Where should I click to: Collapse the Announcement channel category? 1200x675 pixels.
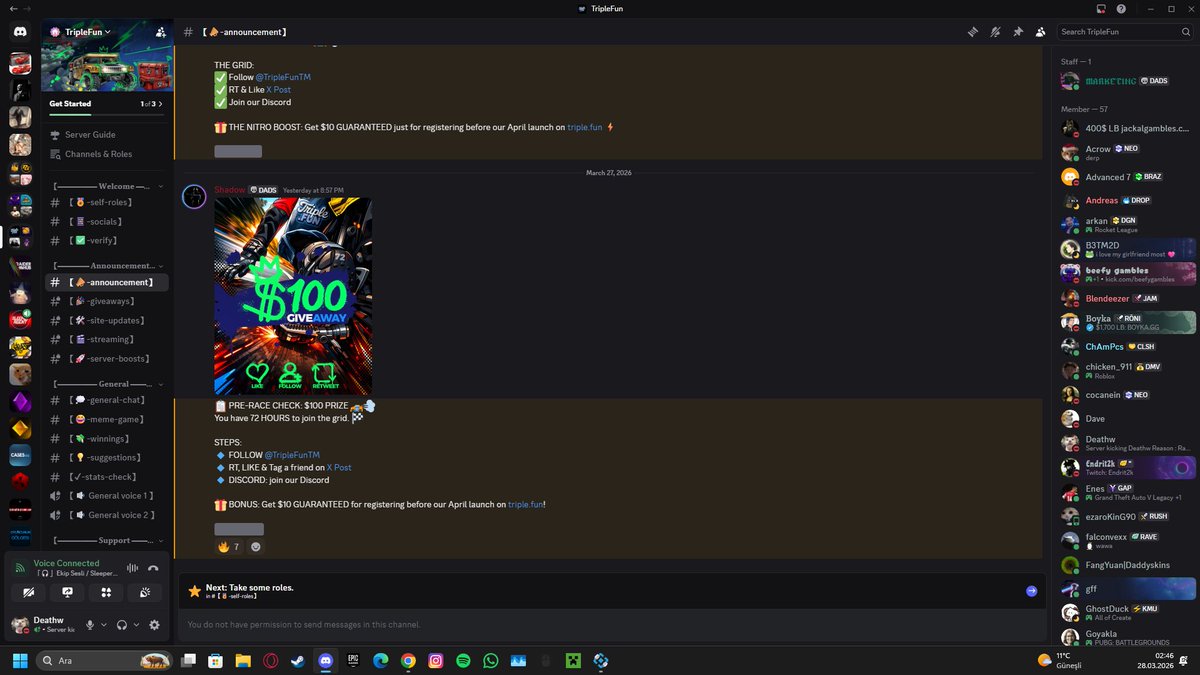pyautogui.click(x=108, y=266)
